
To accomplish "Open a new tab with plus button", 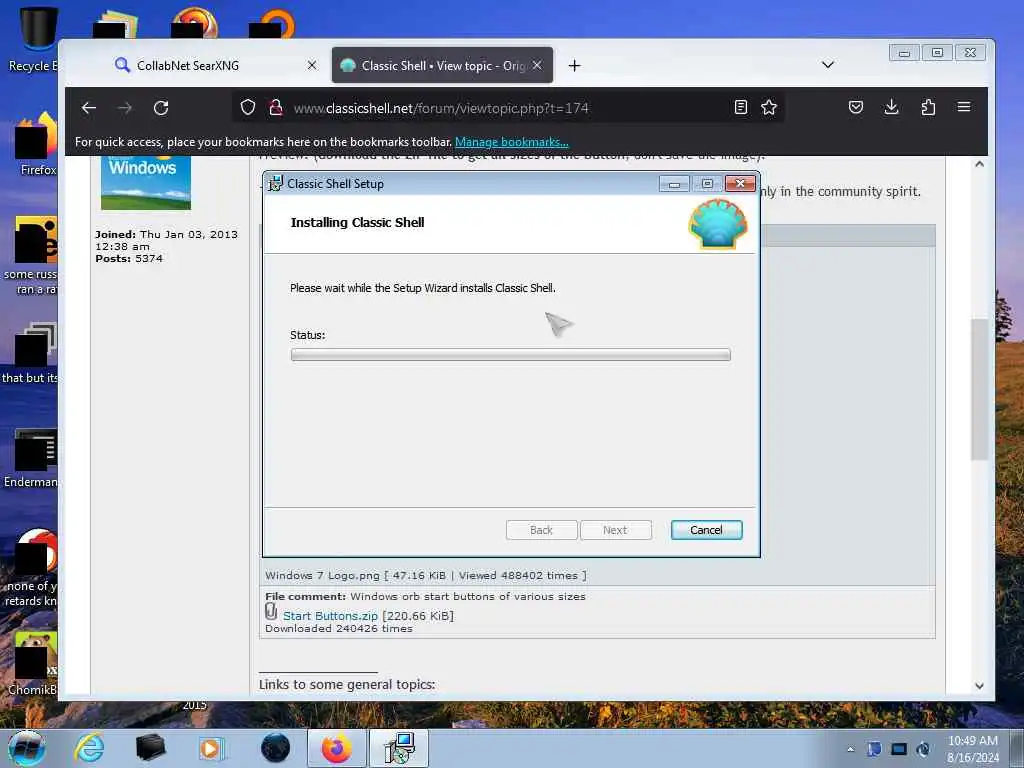I will click(x=574, y=65).
